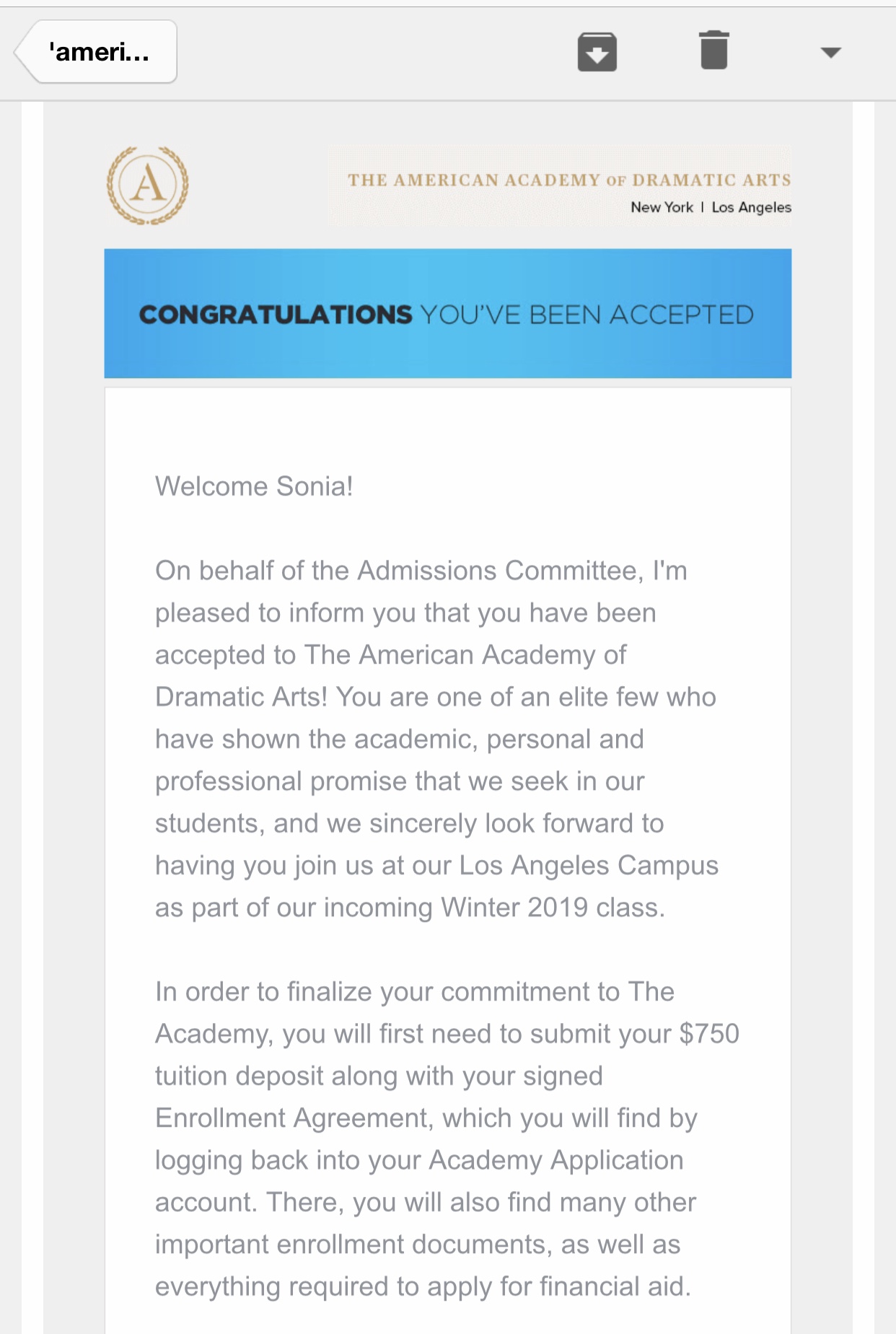Click 'The American Academy of' in the paragraph
This screenshot has height=1334, width=896.
coord(465,655)
